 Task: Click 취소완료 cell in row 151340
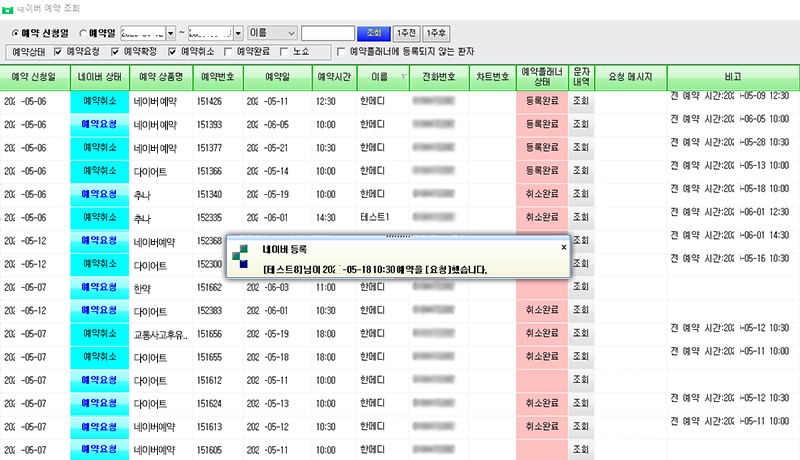click(x=542, y=194)
